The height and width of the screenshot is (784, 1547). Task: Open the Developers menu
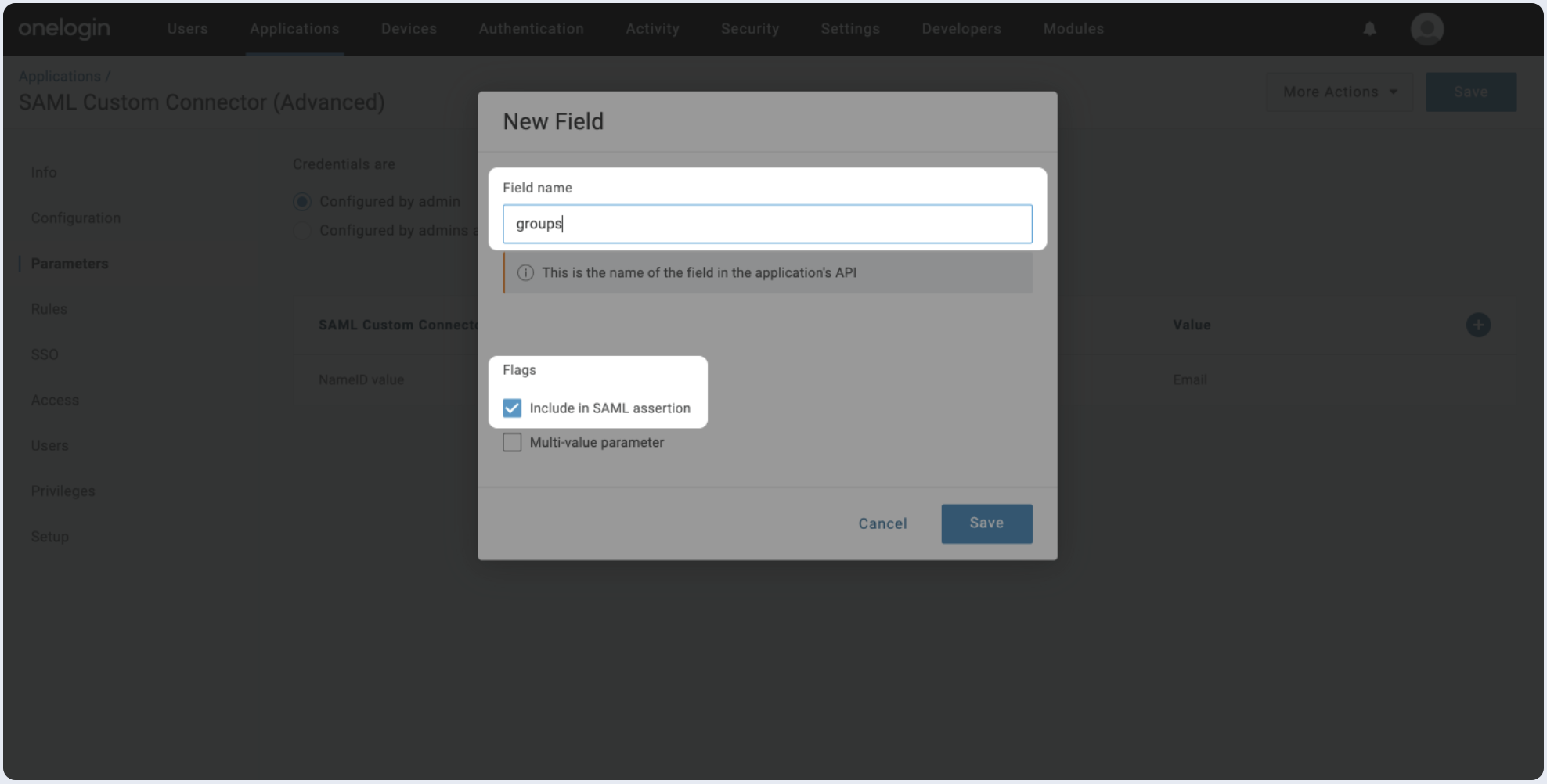click(x=961, y=29)
